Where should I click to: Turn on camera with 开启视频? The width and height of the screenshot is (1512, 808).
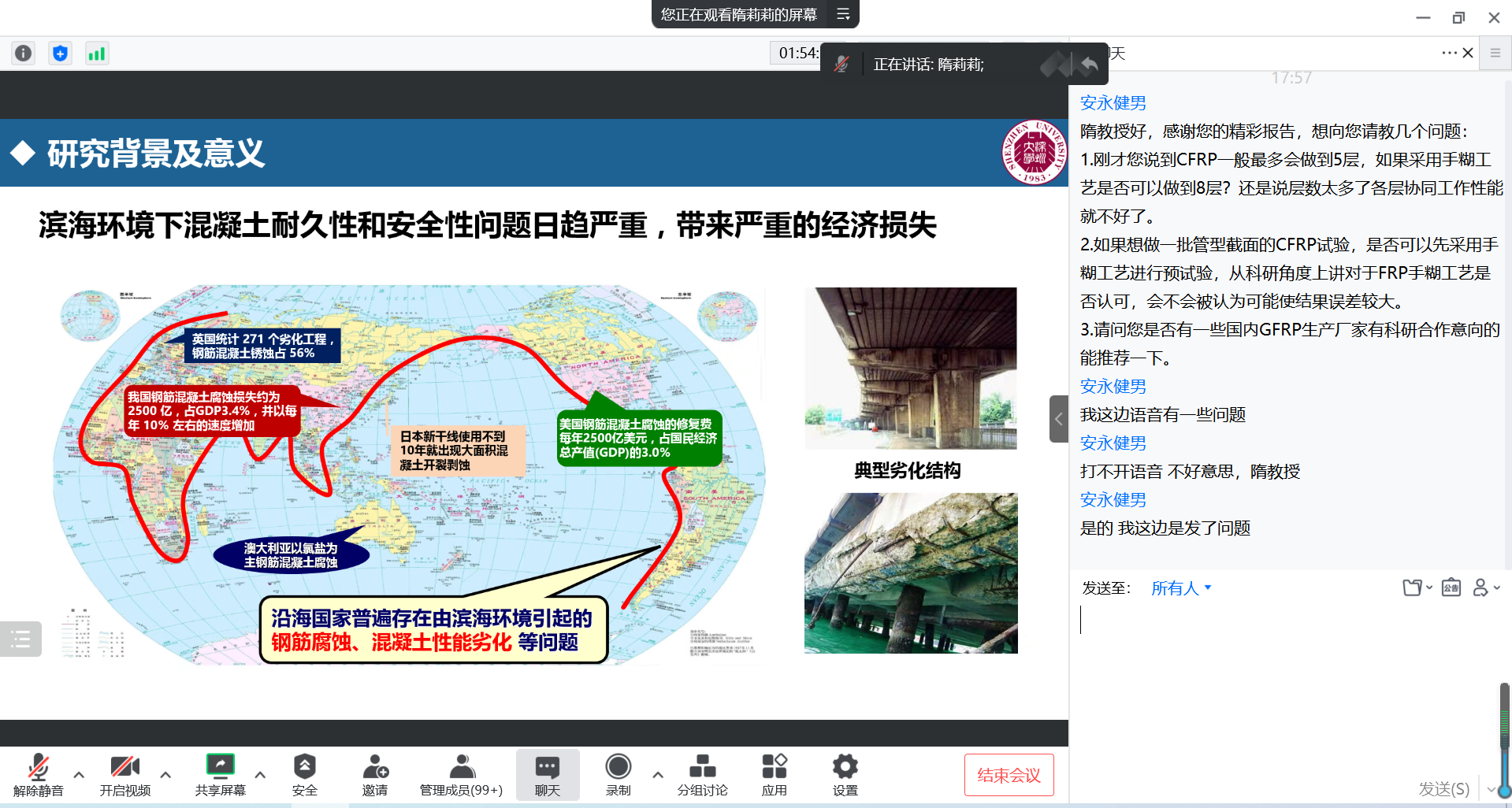pos(124,774)
